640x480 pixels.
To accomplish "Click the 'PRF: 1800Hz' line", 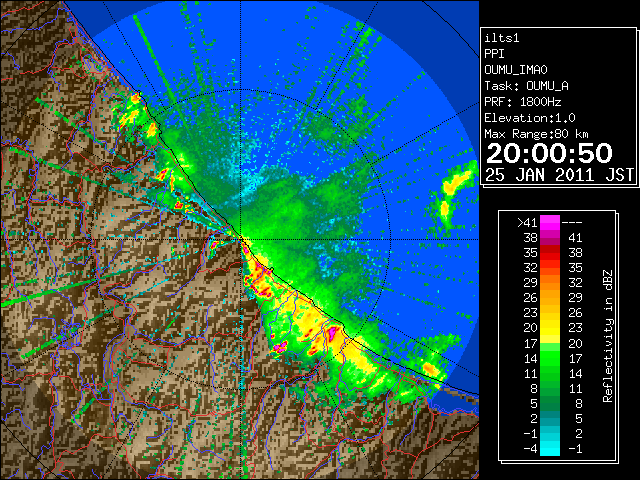I will [523, 102].
